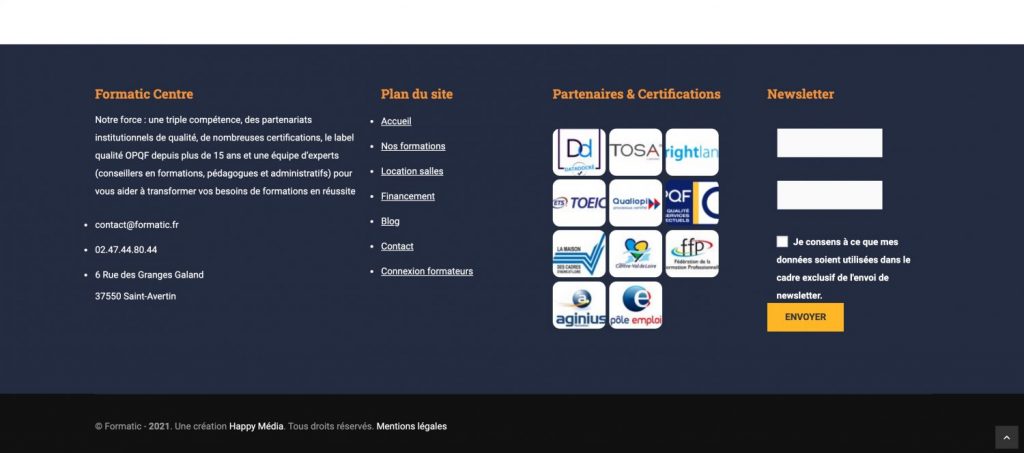The image size is (1024, 453).
Task: Open the Pôle emploi logo
Action: [x=635, y=305]
